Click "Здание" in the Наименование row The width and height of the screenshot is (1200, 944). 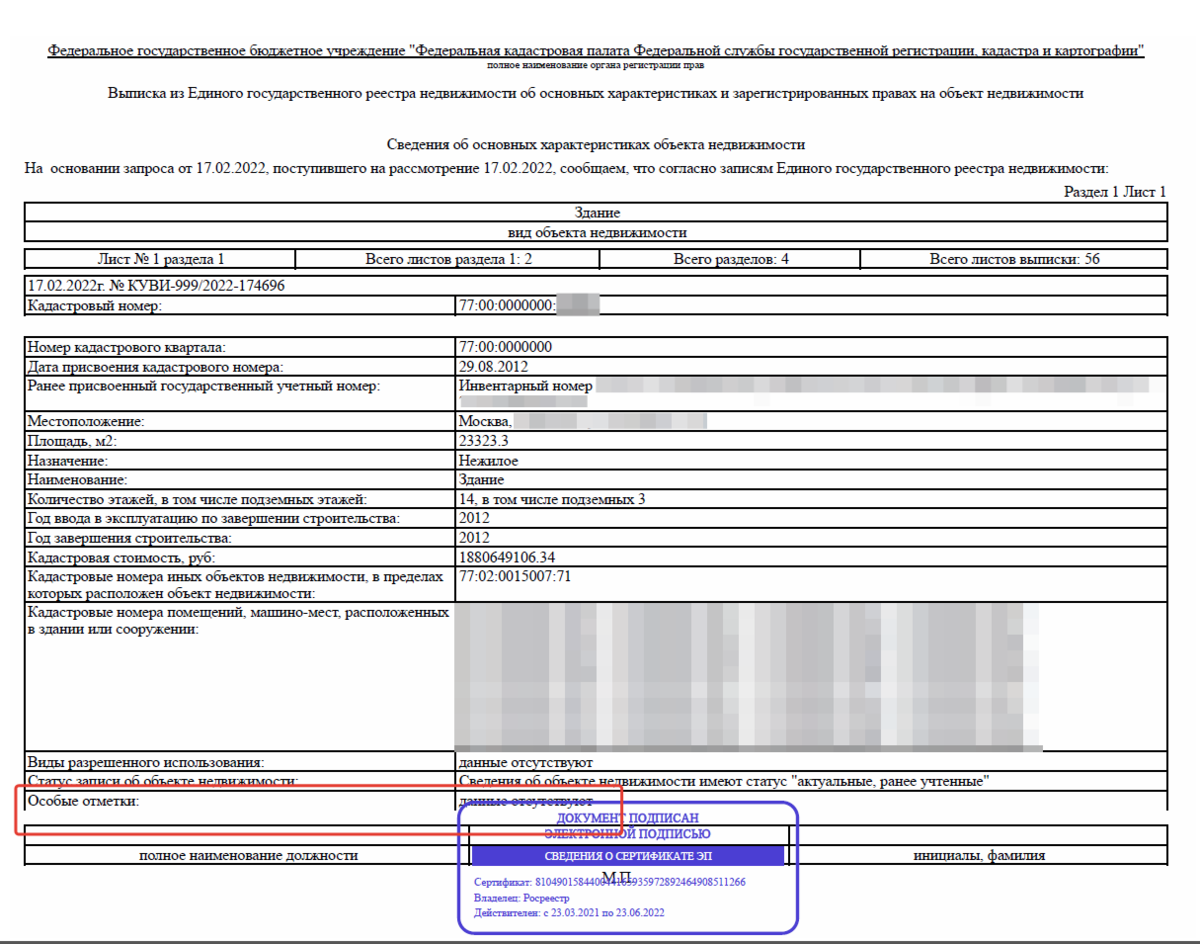pyautogui.click(x=481, y=480)
